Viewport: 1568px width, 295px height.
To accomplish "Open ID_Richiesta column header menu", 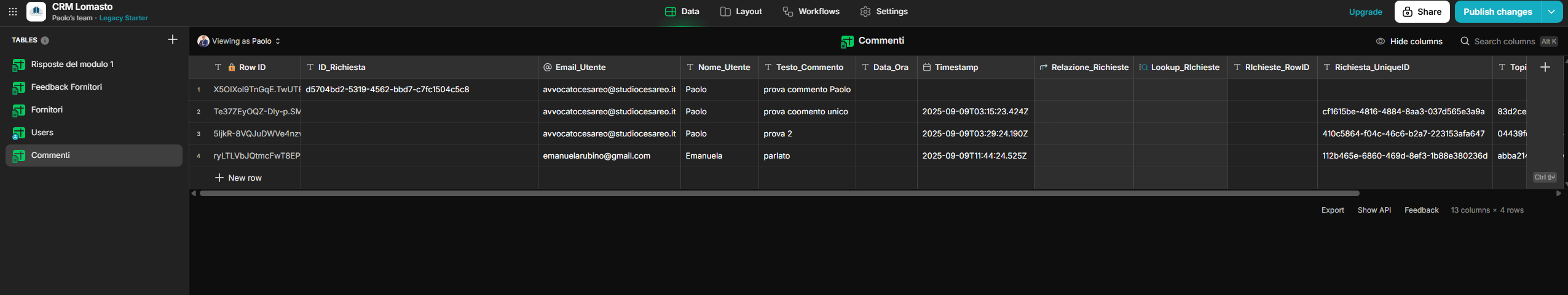I will [x=419, y=68].
